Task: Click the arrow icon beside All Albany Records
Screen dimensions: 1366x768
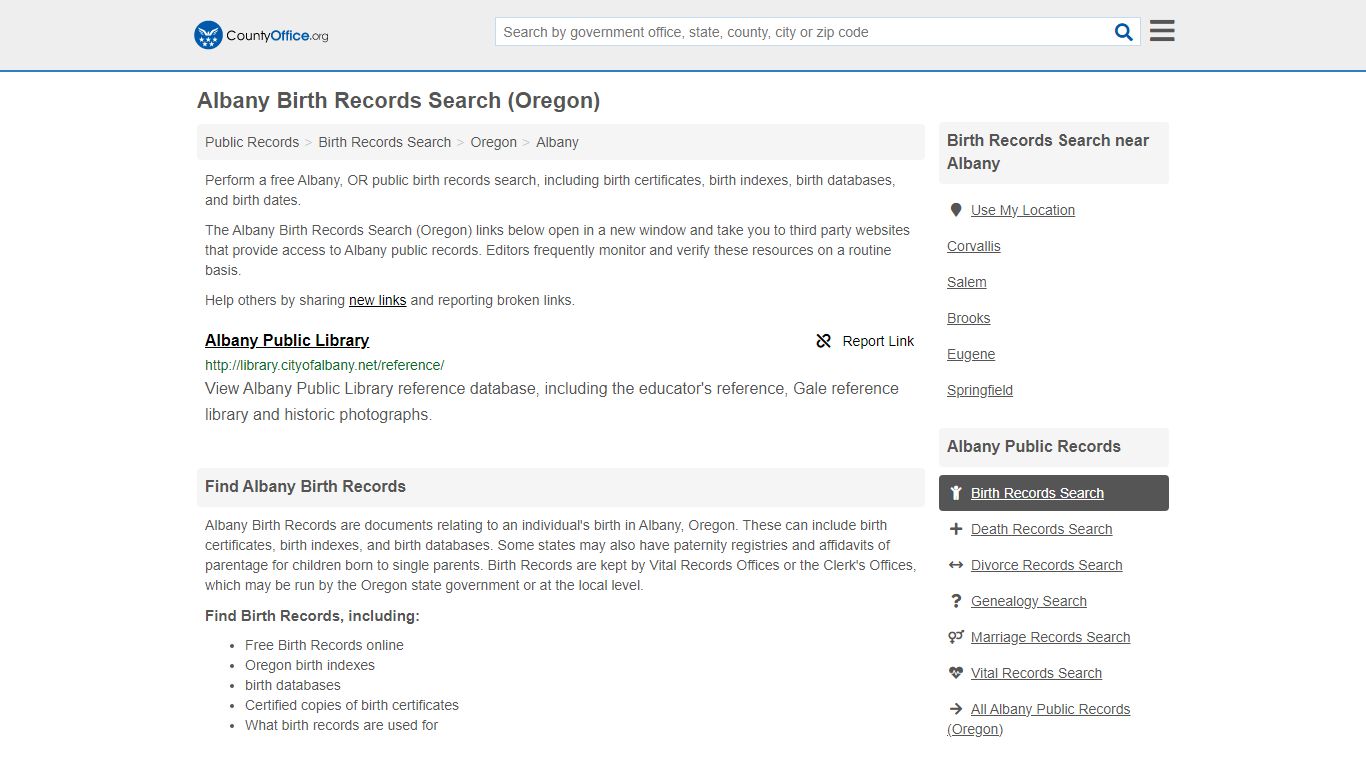Action: (x=956, y=709)
